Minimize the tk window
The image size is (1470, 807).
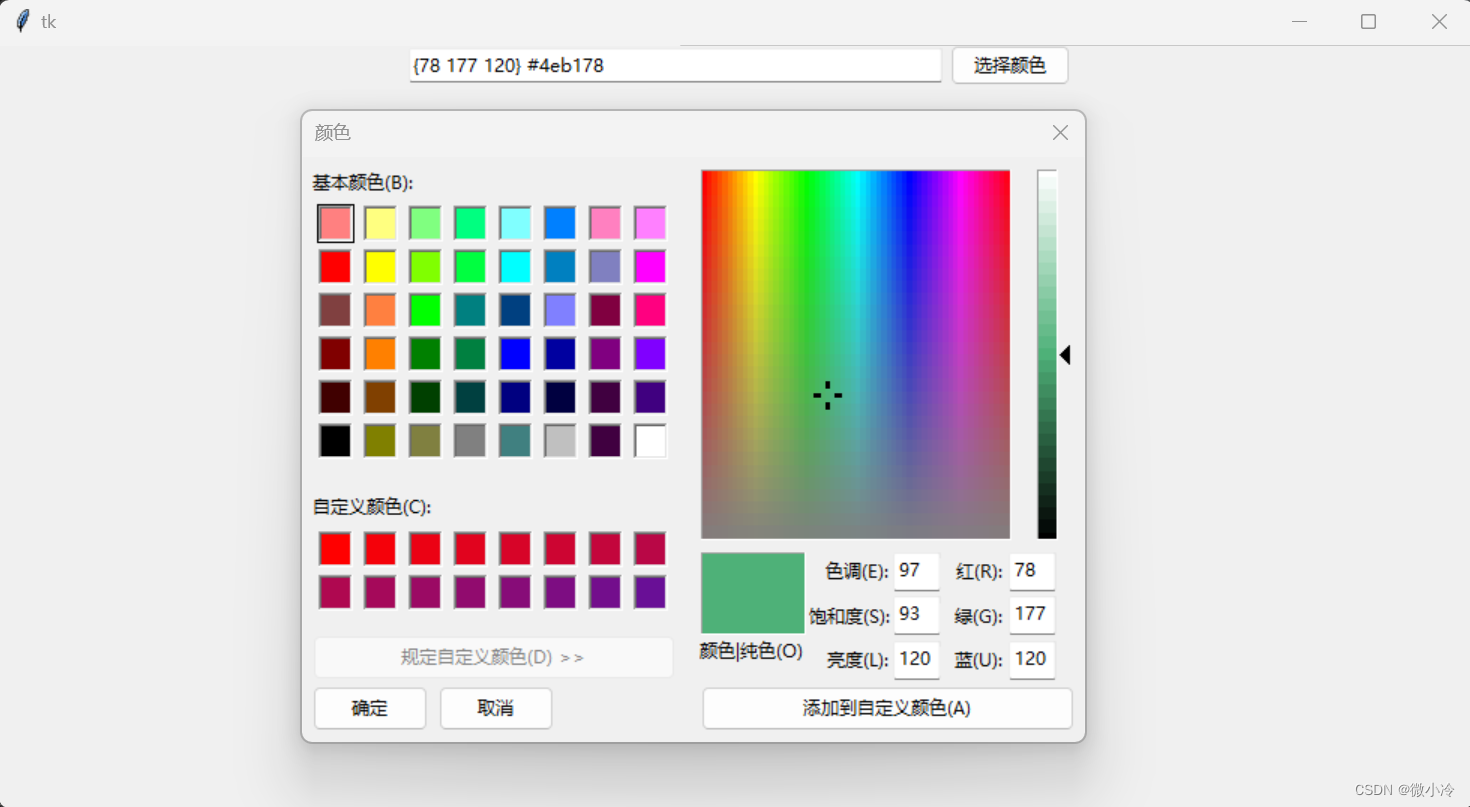coord(1299,22)
